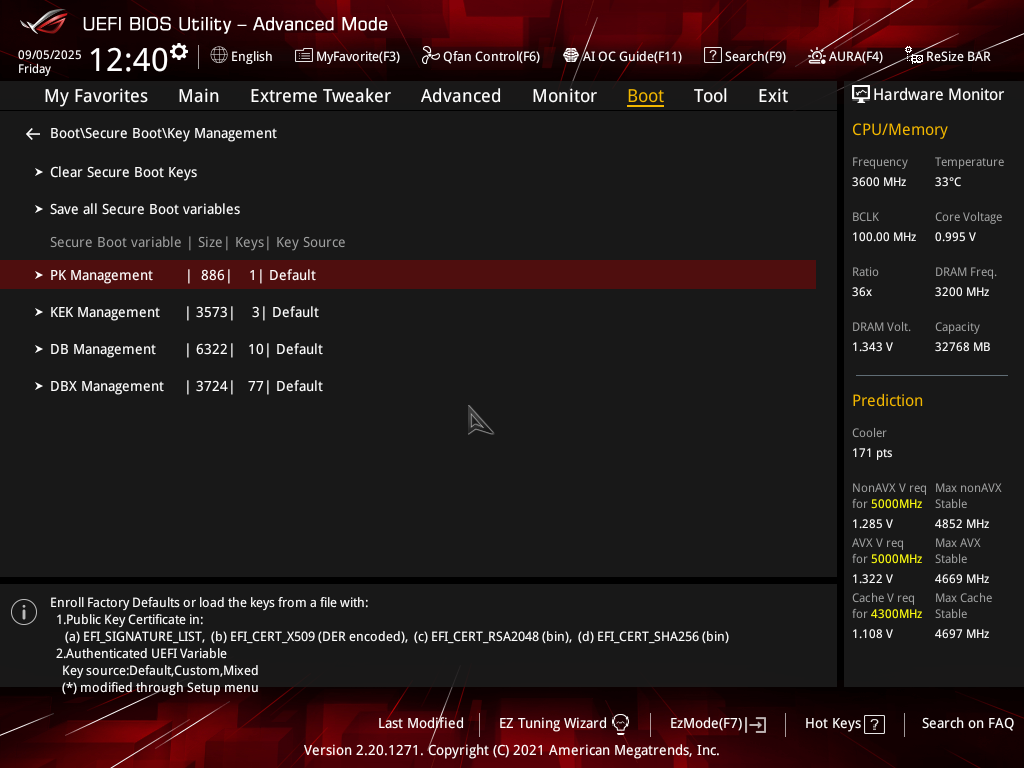Click the 12:40 clock display

[129, 59]
